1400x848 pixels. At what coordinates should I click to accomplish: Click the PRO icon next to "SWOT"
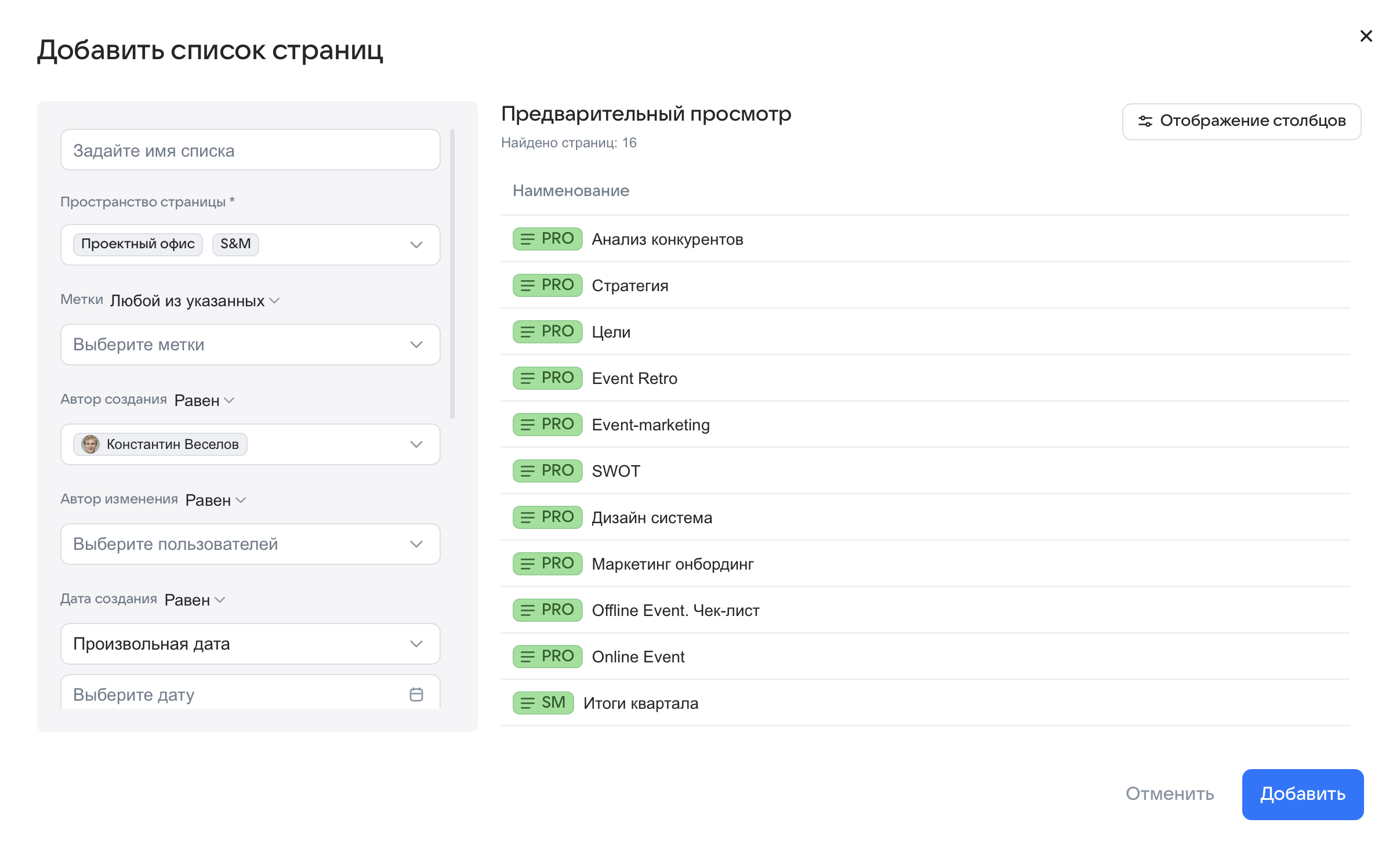[x=547, y=470]
